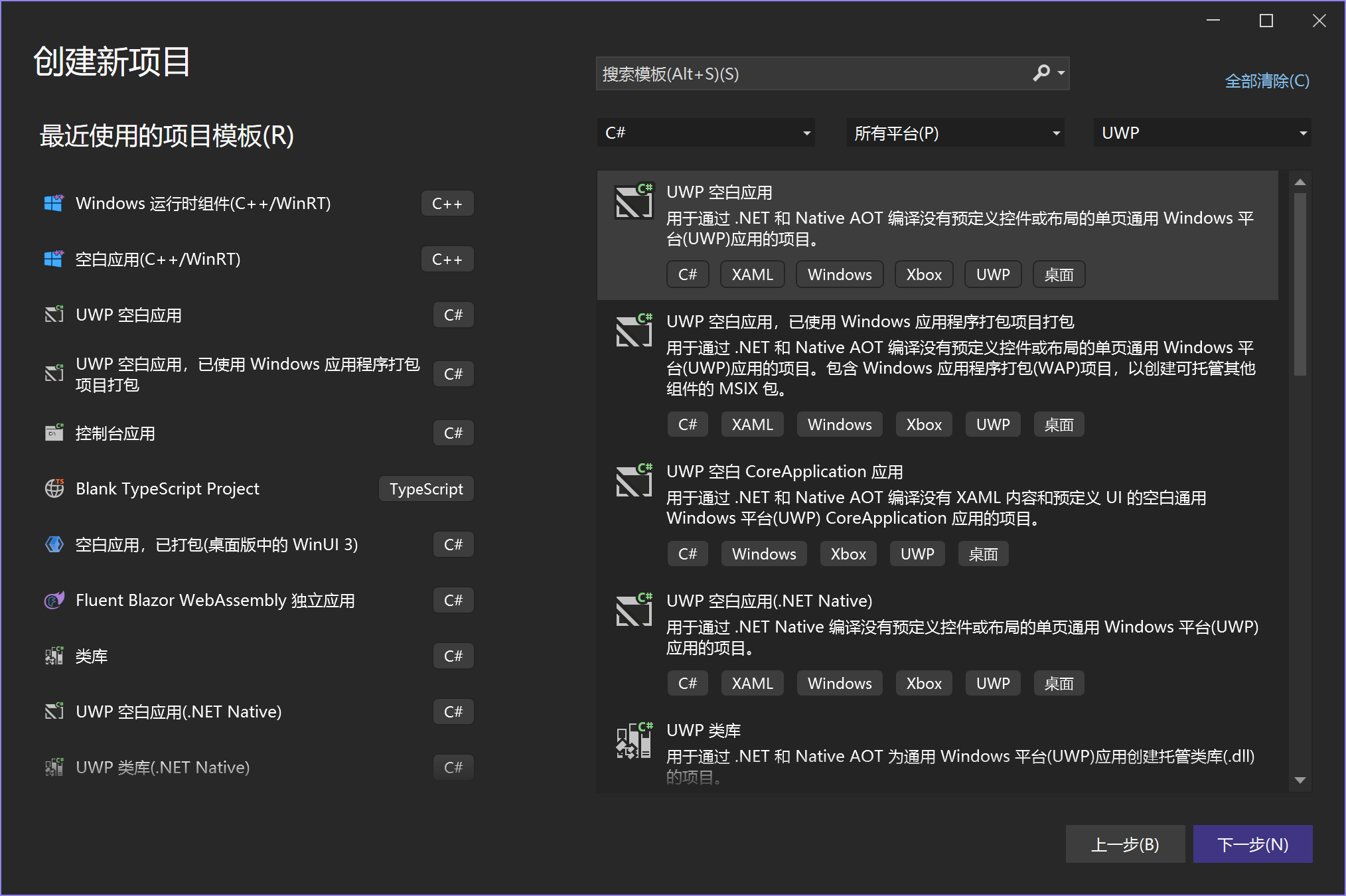
Task: Click the Blank TypeScript Project globe icon
Action: tap(54, 488)
